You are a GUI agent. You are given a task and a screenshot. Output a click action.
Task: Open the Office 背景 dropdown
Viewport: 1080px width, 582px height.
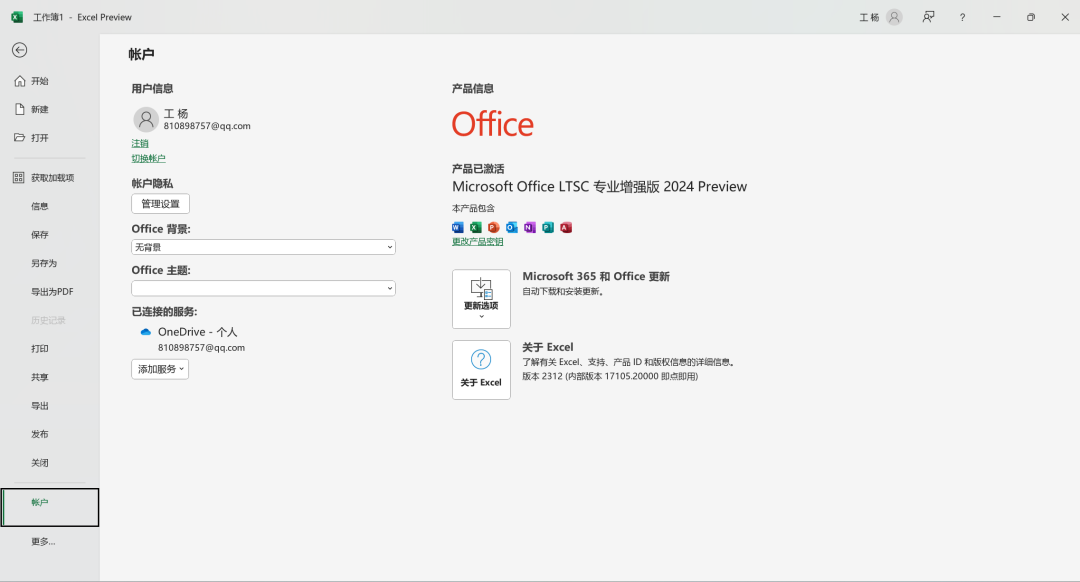(263, 247)
